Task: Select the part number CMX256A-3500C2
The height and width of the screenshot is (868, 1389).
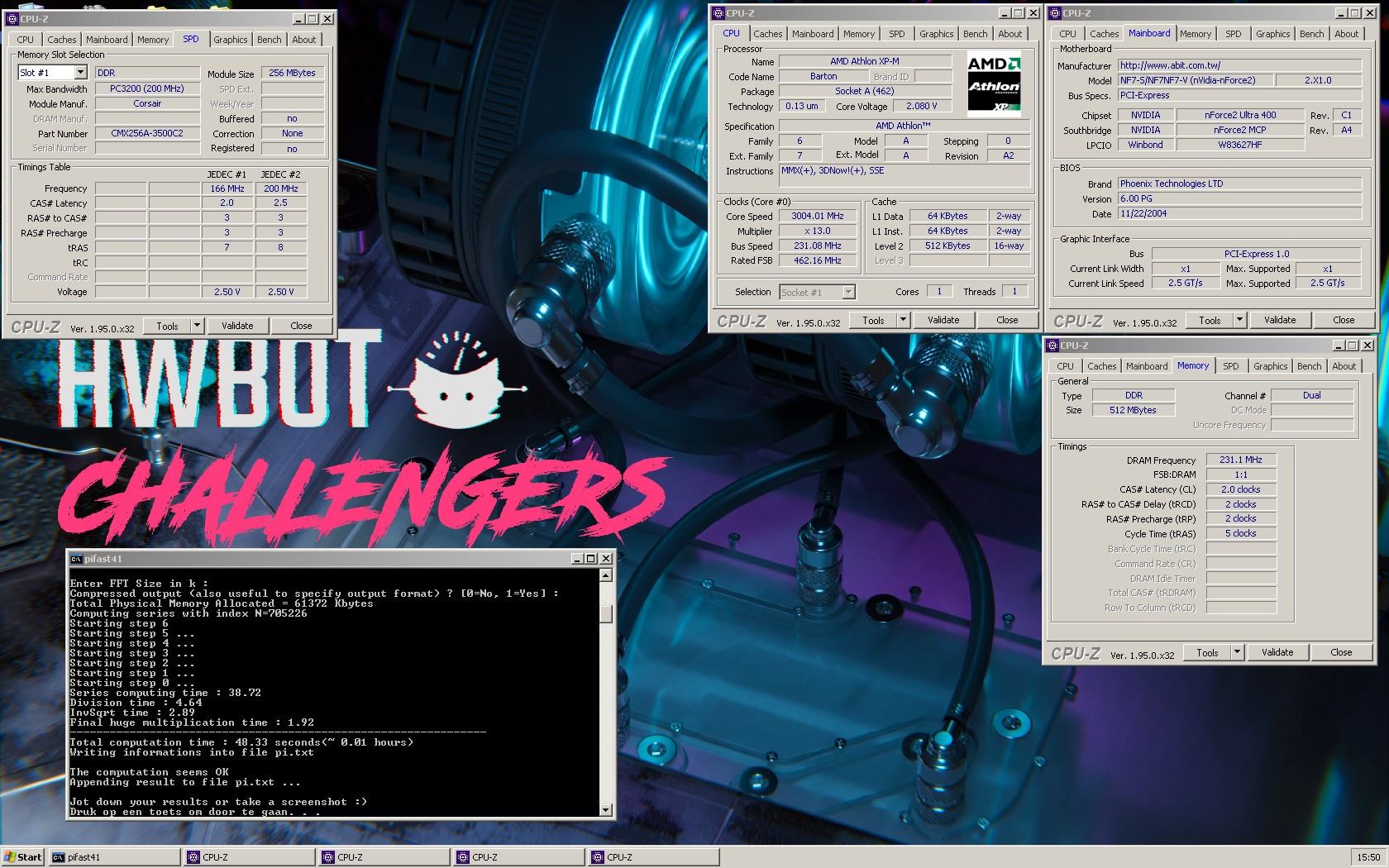Action: tap(147, 133)
